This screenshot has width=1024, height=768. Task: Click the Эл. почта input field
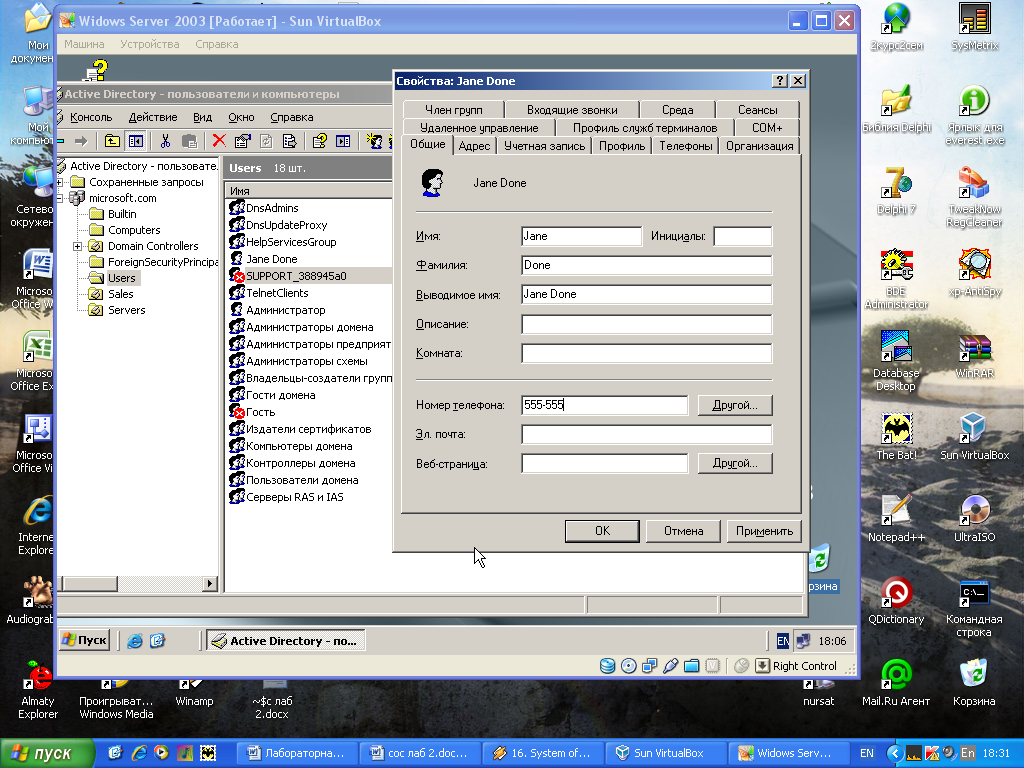click(647, 434)
